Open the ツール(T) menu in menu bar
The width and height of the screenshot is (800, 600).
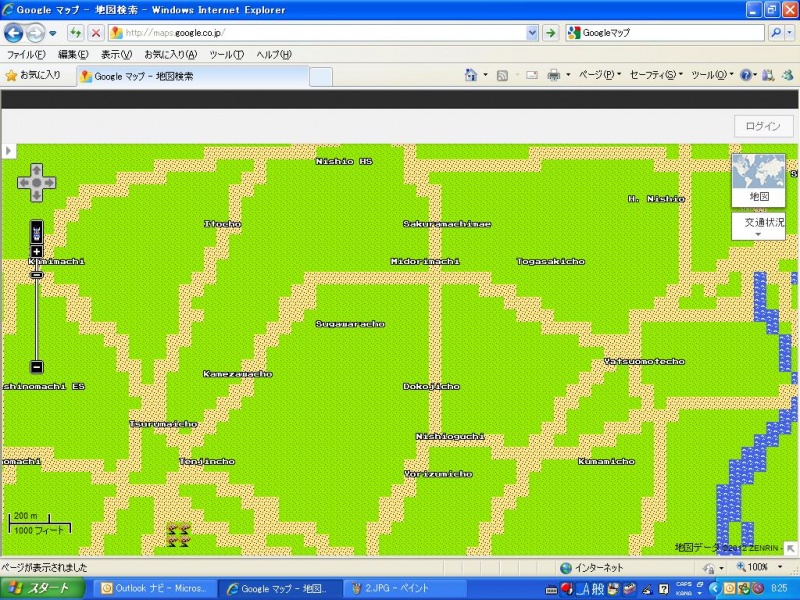click(227, 55)
